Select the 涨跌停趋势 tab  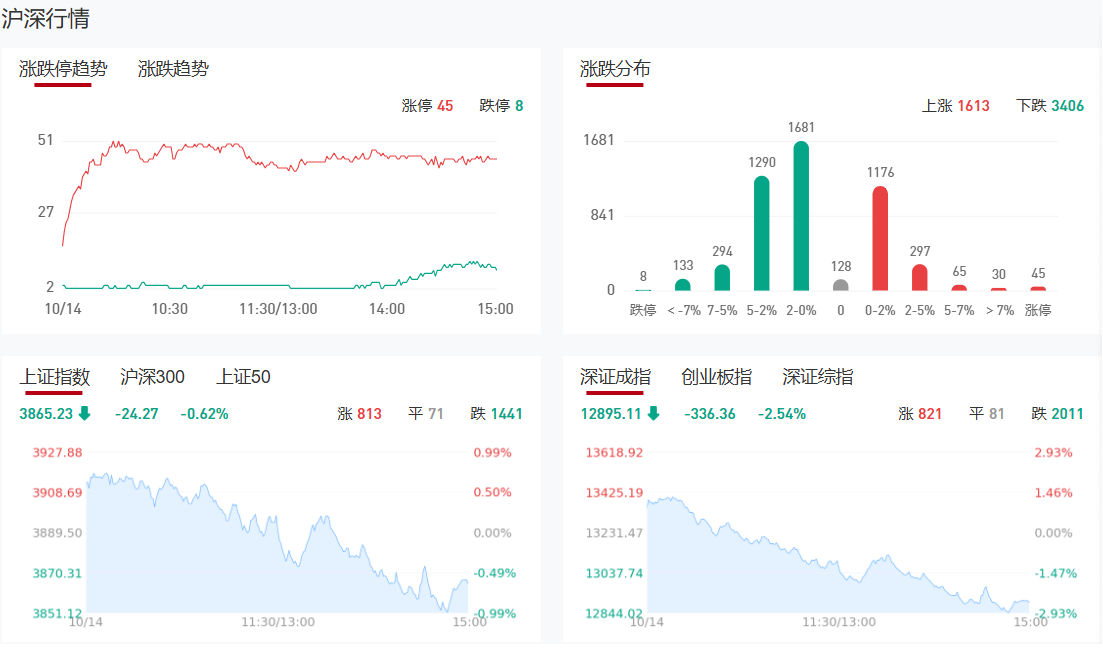tap(63, 69)
